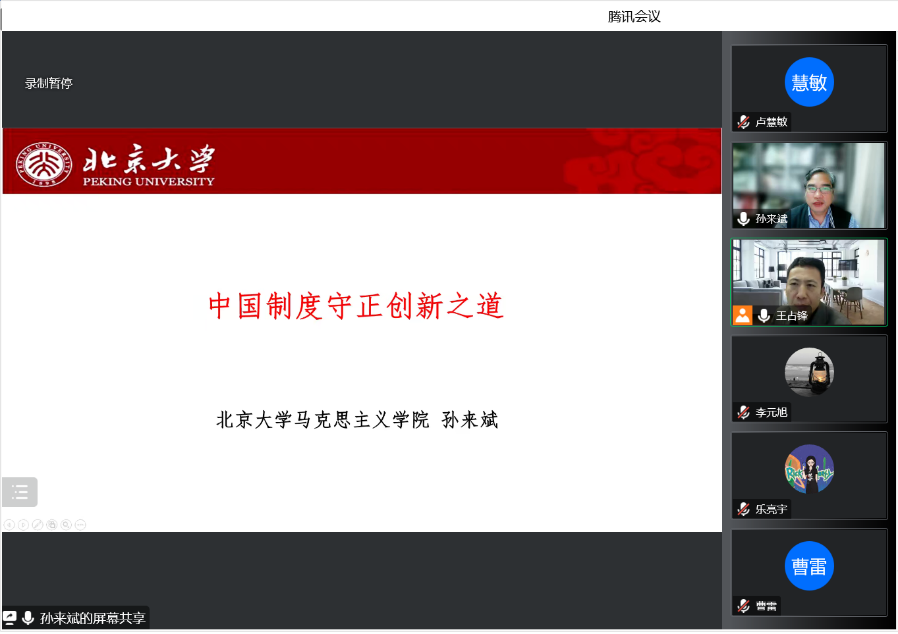Select 王占锋's video thumbnail
The width and height of the screenshot is (898, 634).
tap(808, 281)
